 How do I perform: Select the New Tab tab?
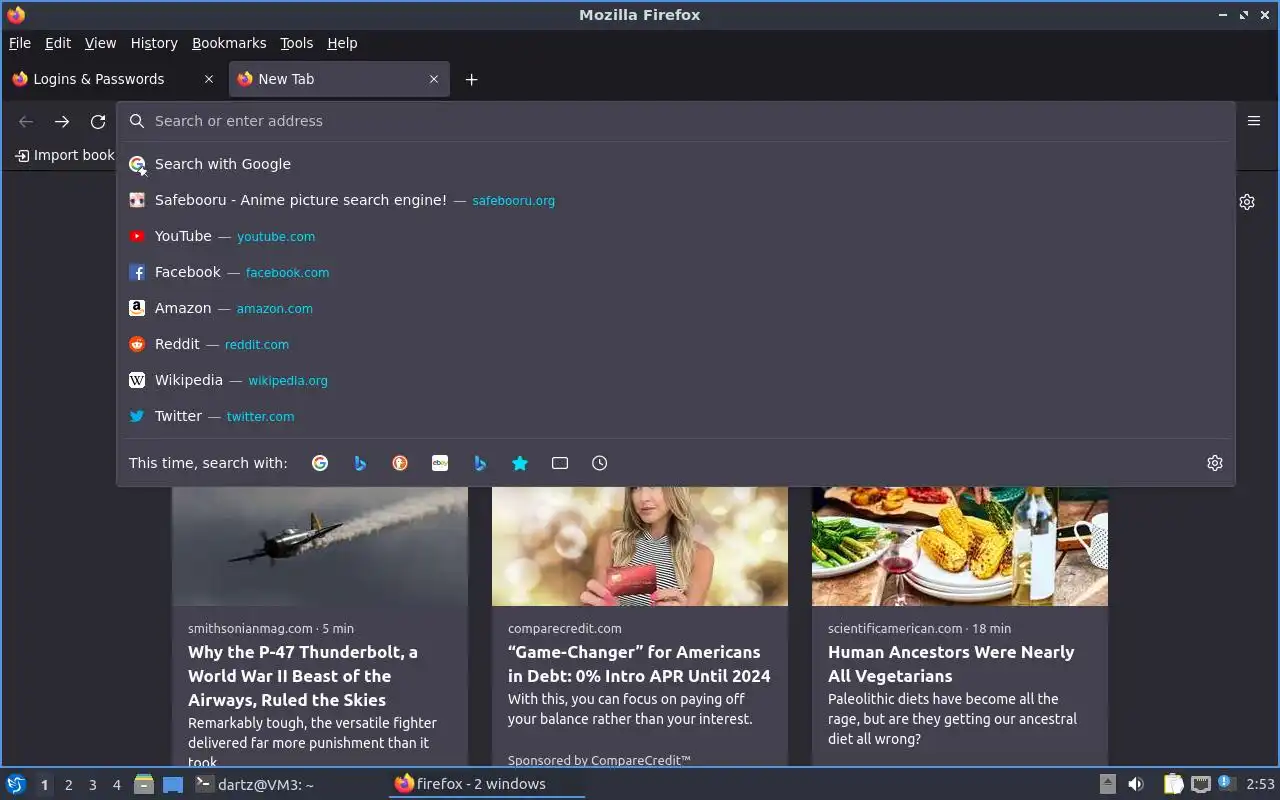(x=339, y=79)
